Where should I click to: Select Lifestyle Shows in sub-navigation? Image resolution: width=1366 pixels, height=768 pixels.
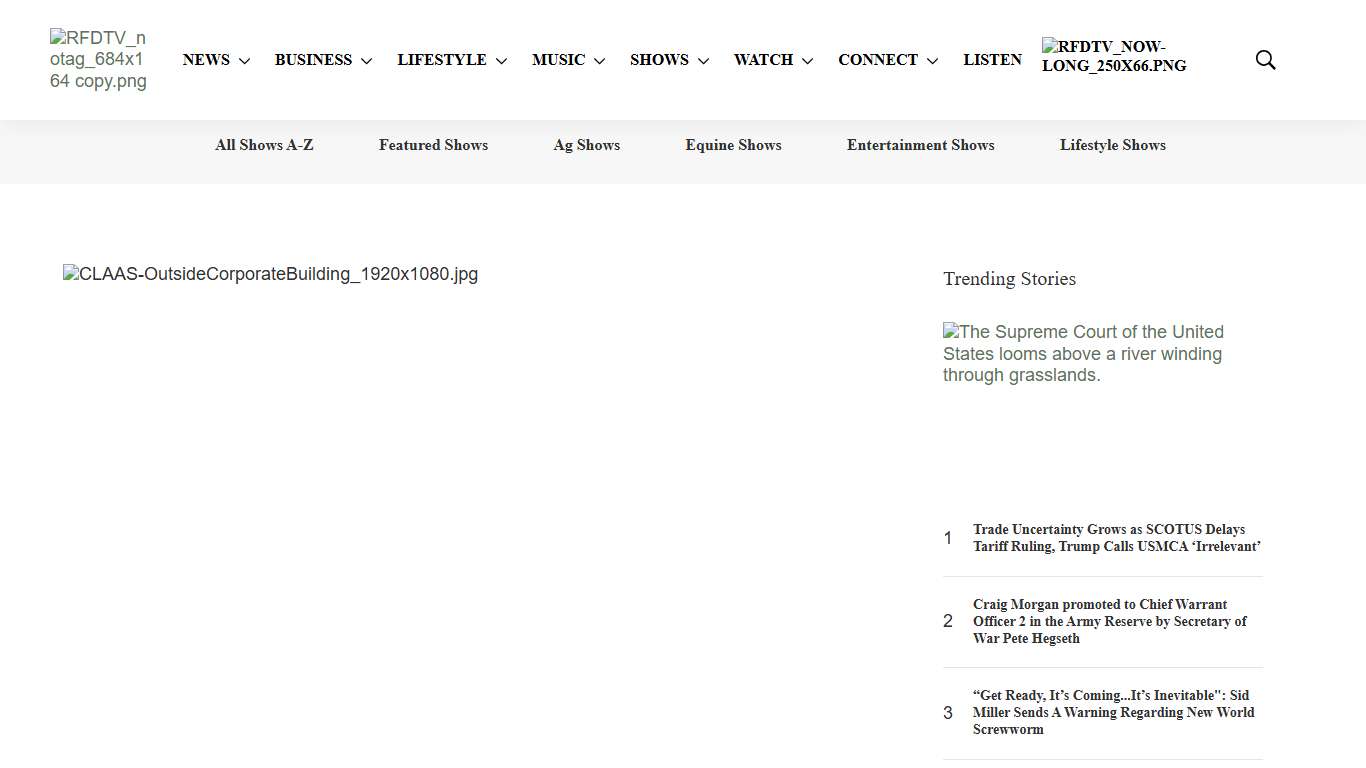(1112, 145)
